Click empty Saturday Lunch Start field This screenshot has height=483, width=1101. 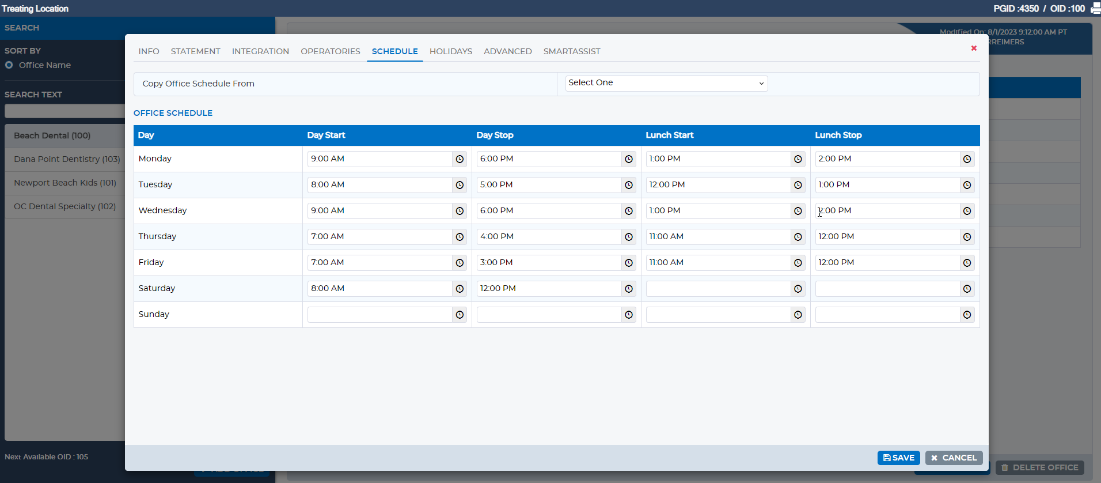coord(718,289)
